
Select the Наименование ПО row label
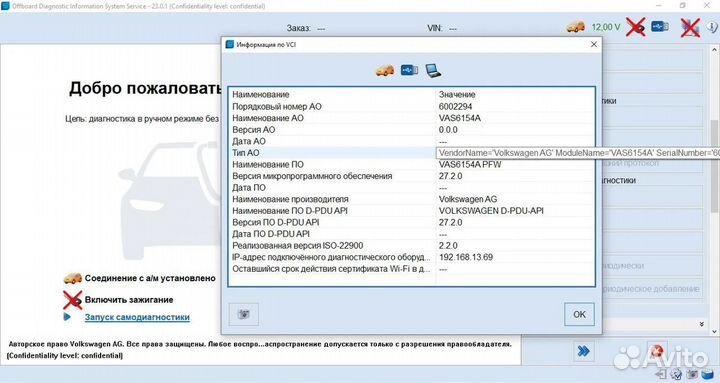pos(268,164)
